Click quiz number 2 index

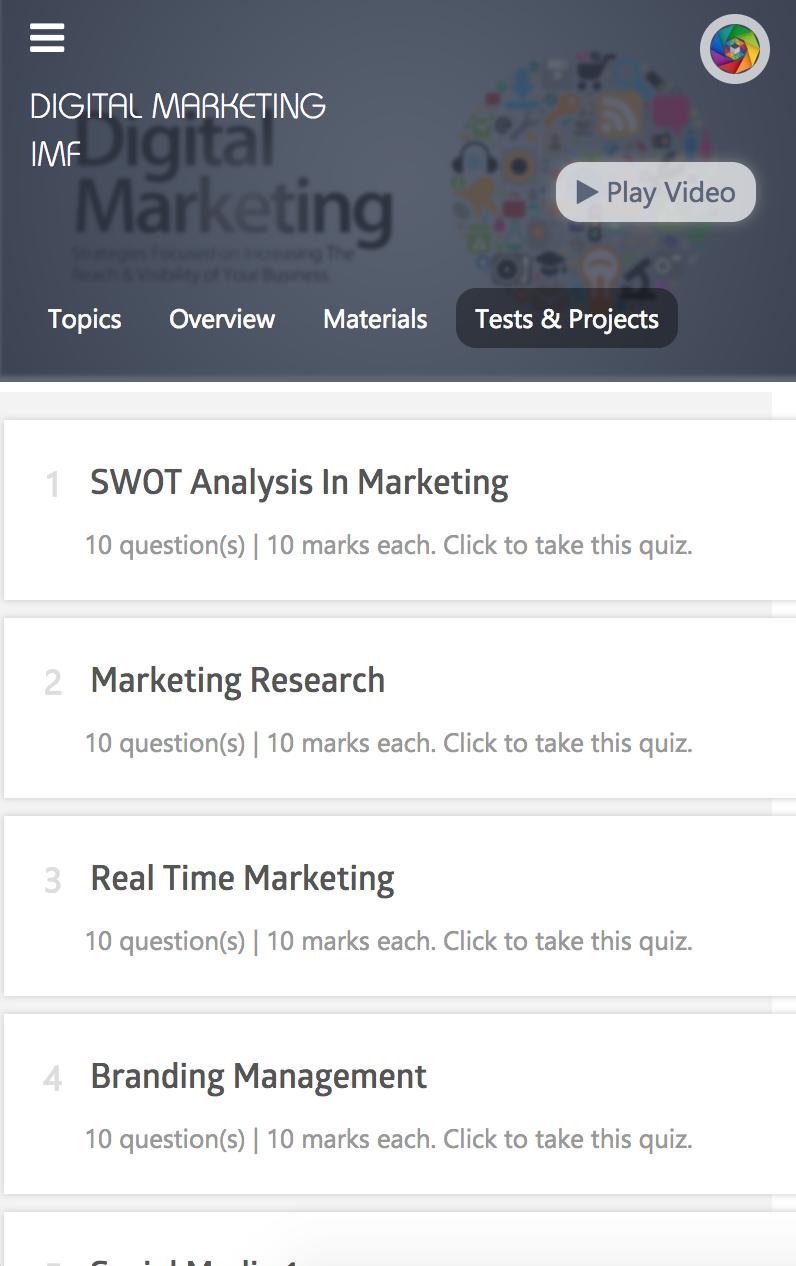coord(53,684)
